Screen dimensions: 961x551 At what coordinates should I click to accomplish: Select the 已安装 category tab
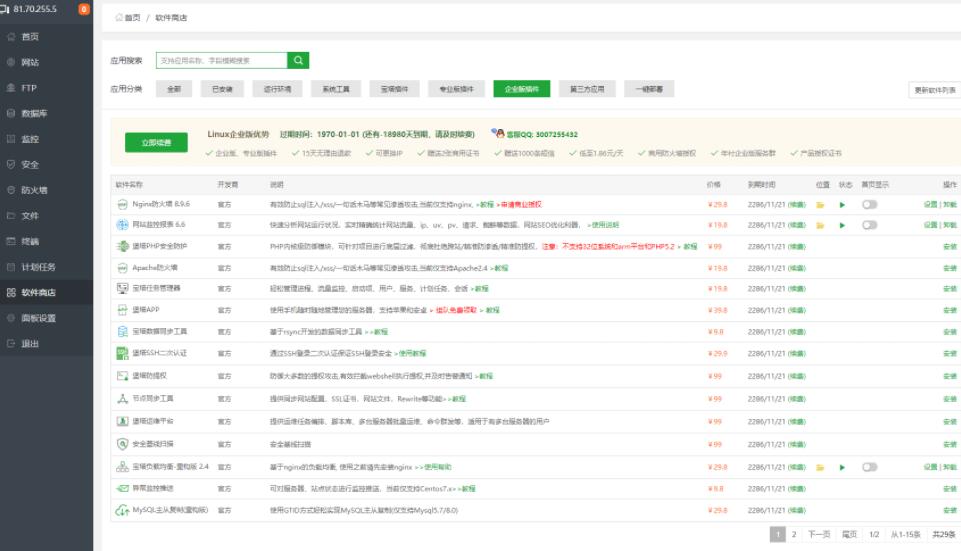(222, 89)
